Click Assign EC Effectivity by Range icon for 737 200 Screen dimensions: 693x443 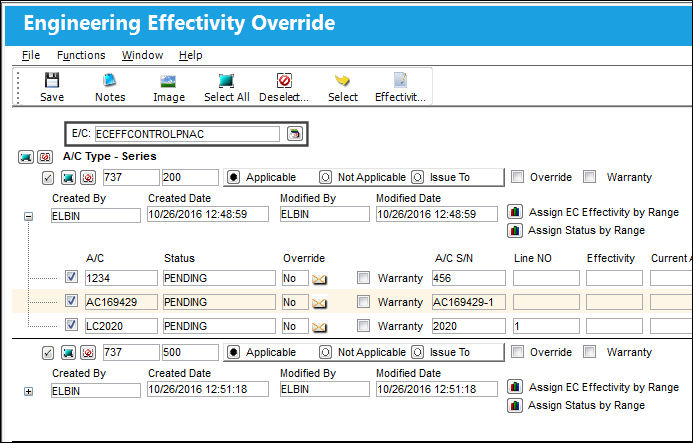515,212
